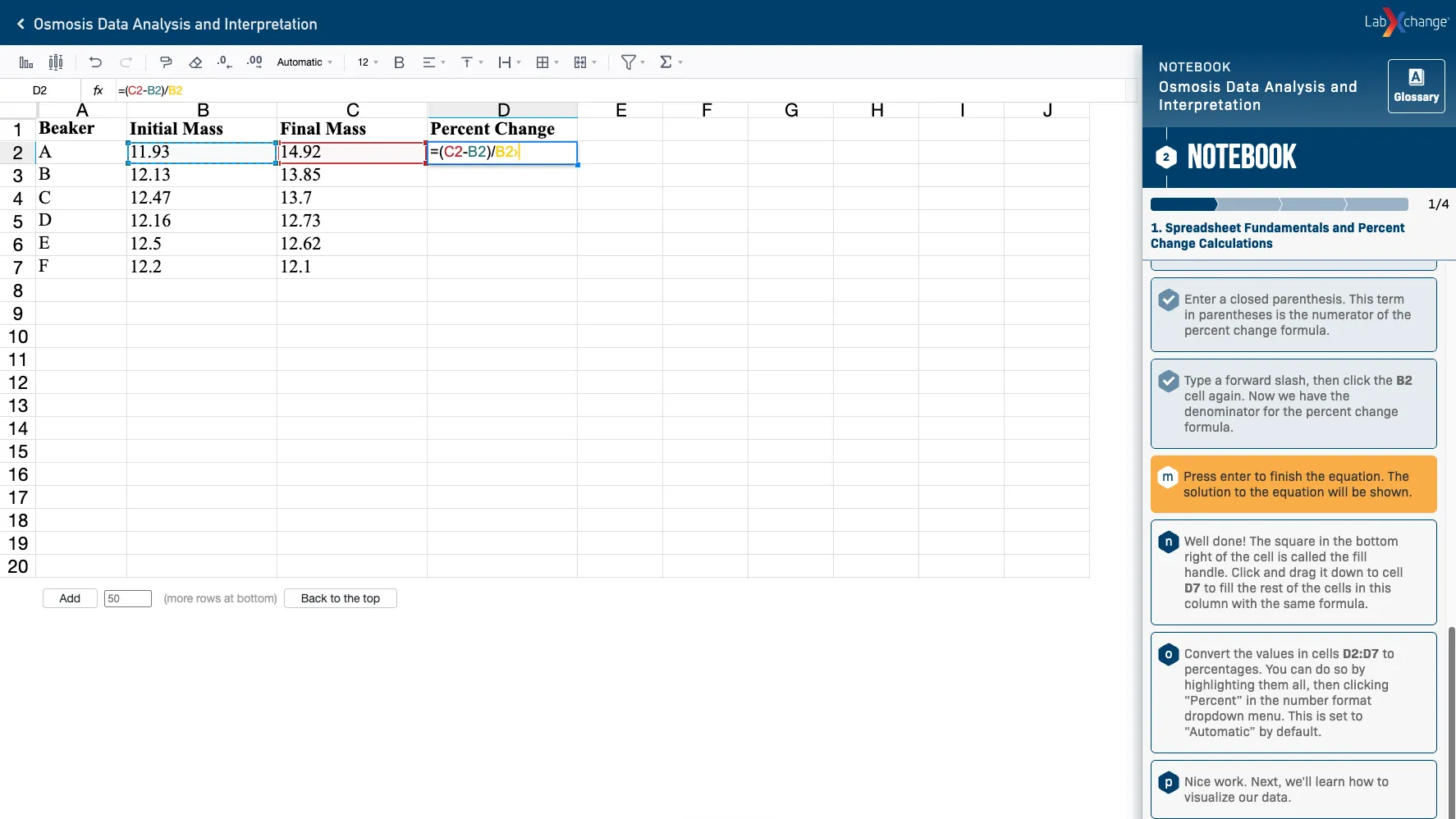This screenshot has width=1456, height=819.
Task: Click the notebook panel scrollbar
Action: point(1451,722)
